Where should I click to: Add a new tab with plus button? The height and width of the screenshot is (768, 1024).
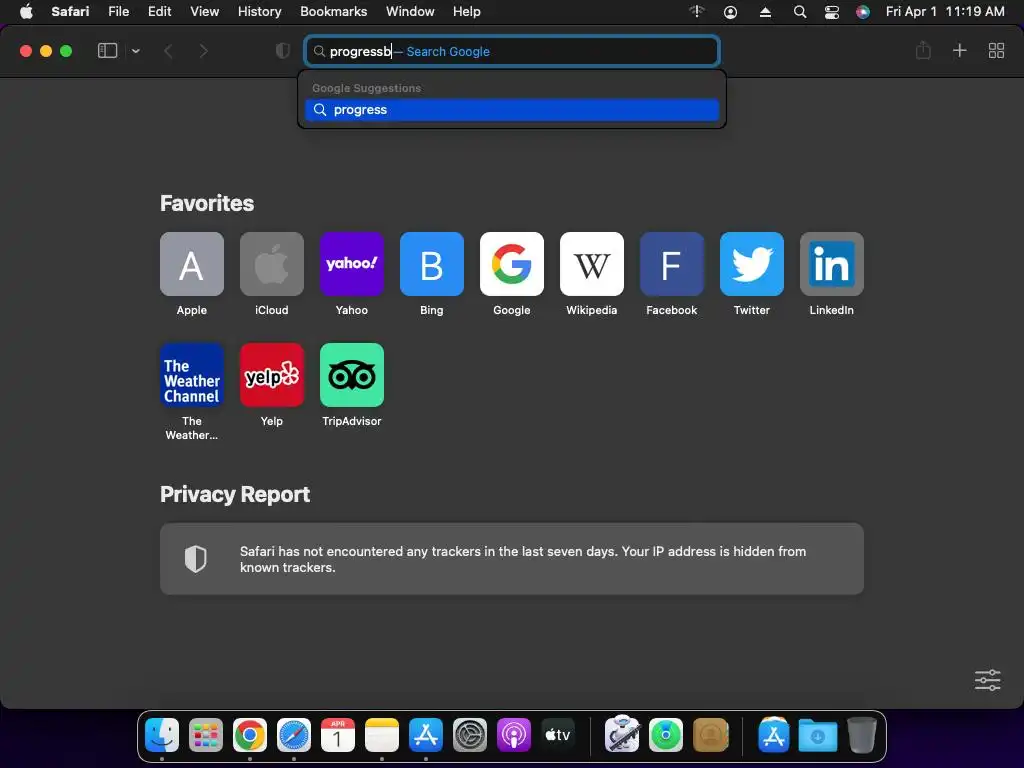959,50
